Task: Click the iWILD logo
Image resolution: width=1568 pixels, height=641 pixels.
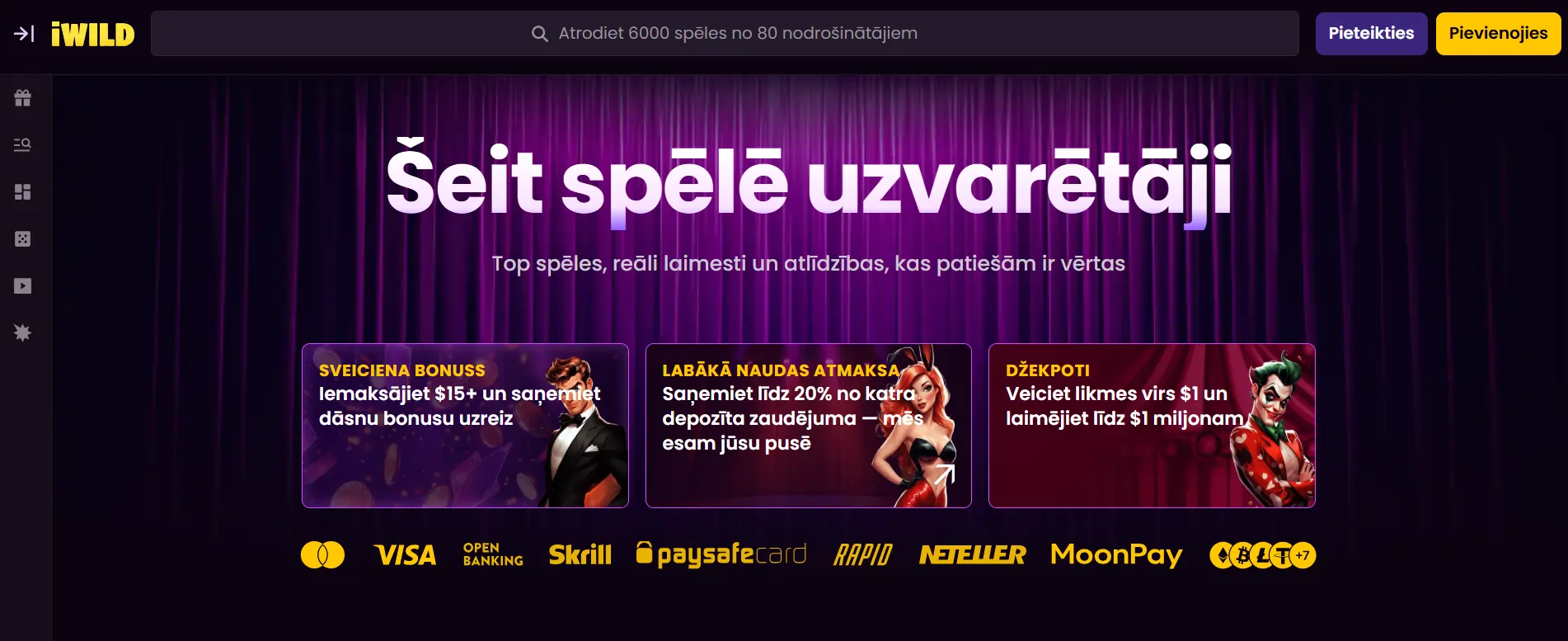Action: [x=92, y=34]
